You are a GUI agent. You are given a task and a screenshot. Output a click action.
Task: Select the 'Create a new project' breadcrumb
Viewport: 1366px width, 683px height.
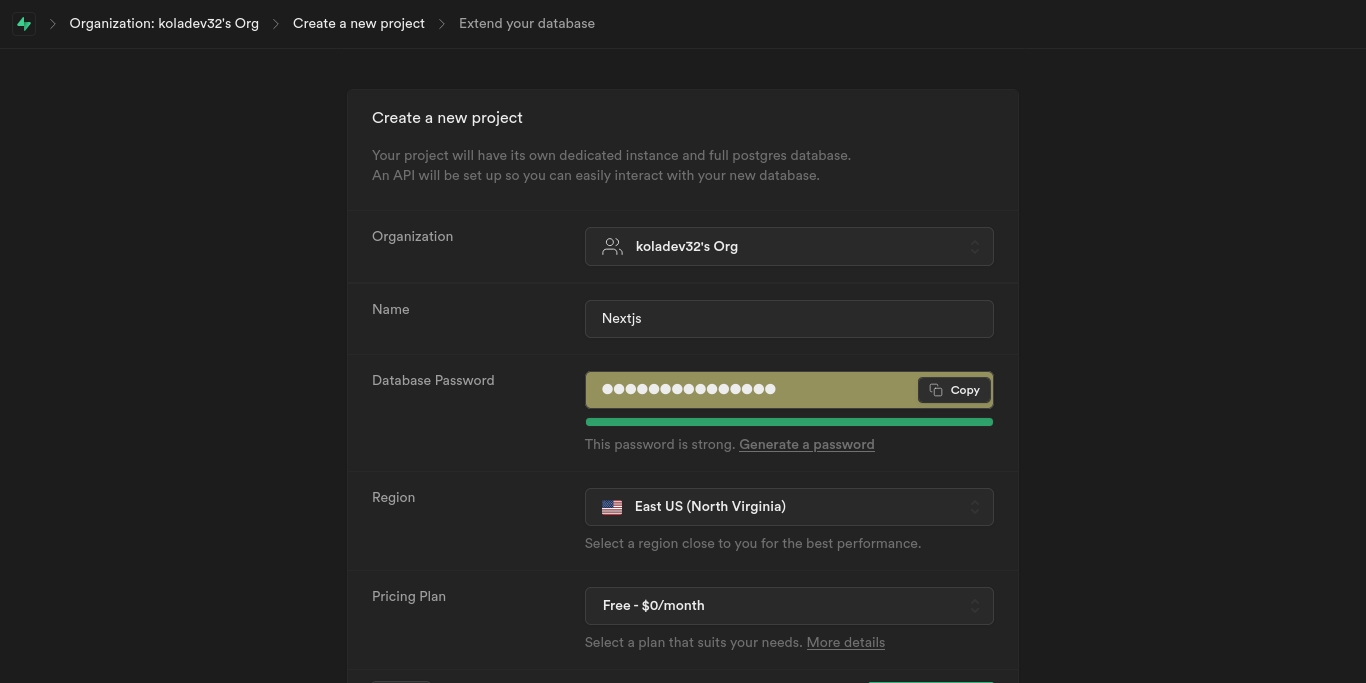pos(358,24)
